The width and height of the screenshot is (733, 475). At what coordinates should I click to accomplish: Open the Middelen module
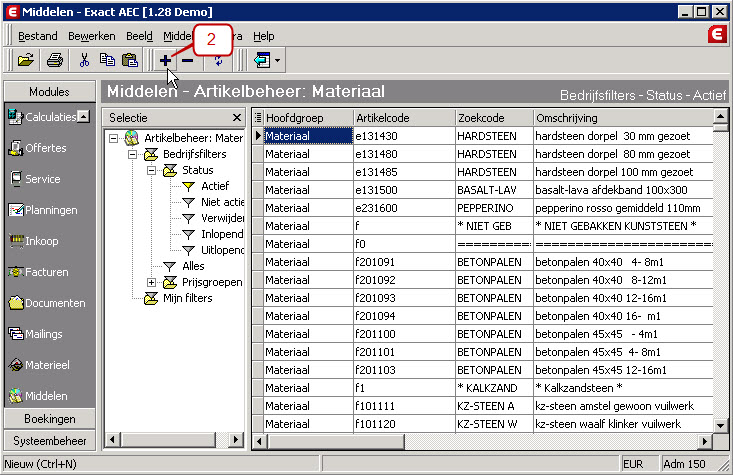click(38, 396)
